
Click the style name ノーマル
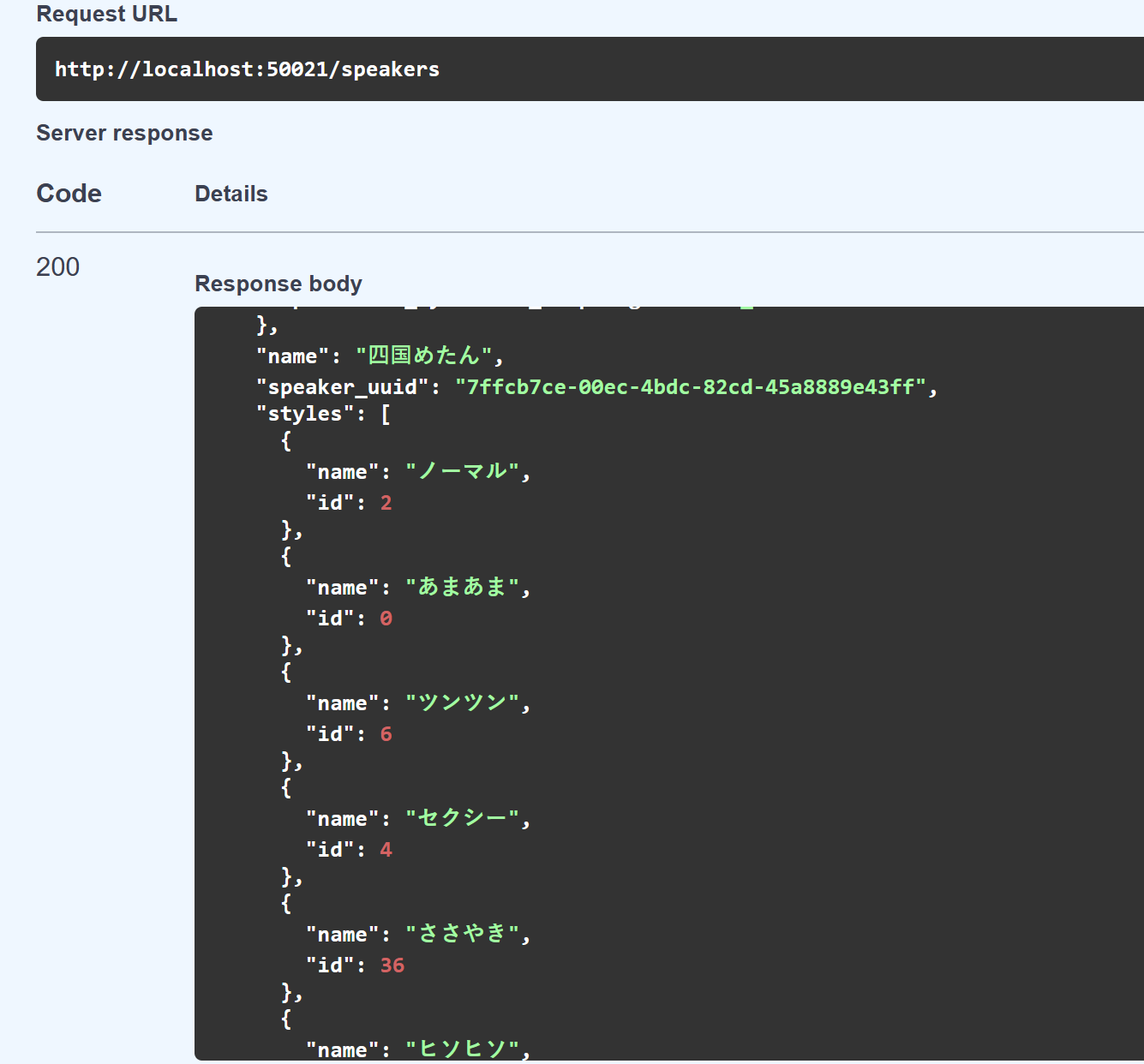(462, 471)
